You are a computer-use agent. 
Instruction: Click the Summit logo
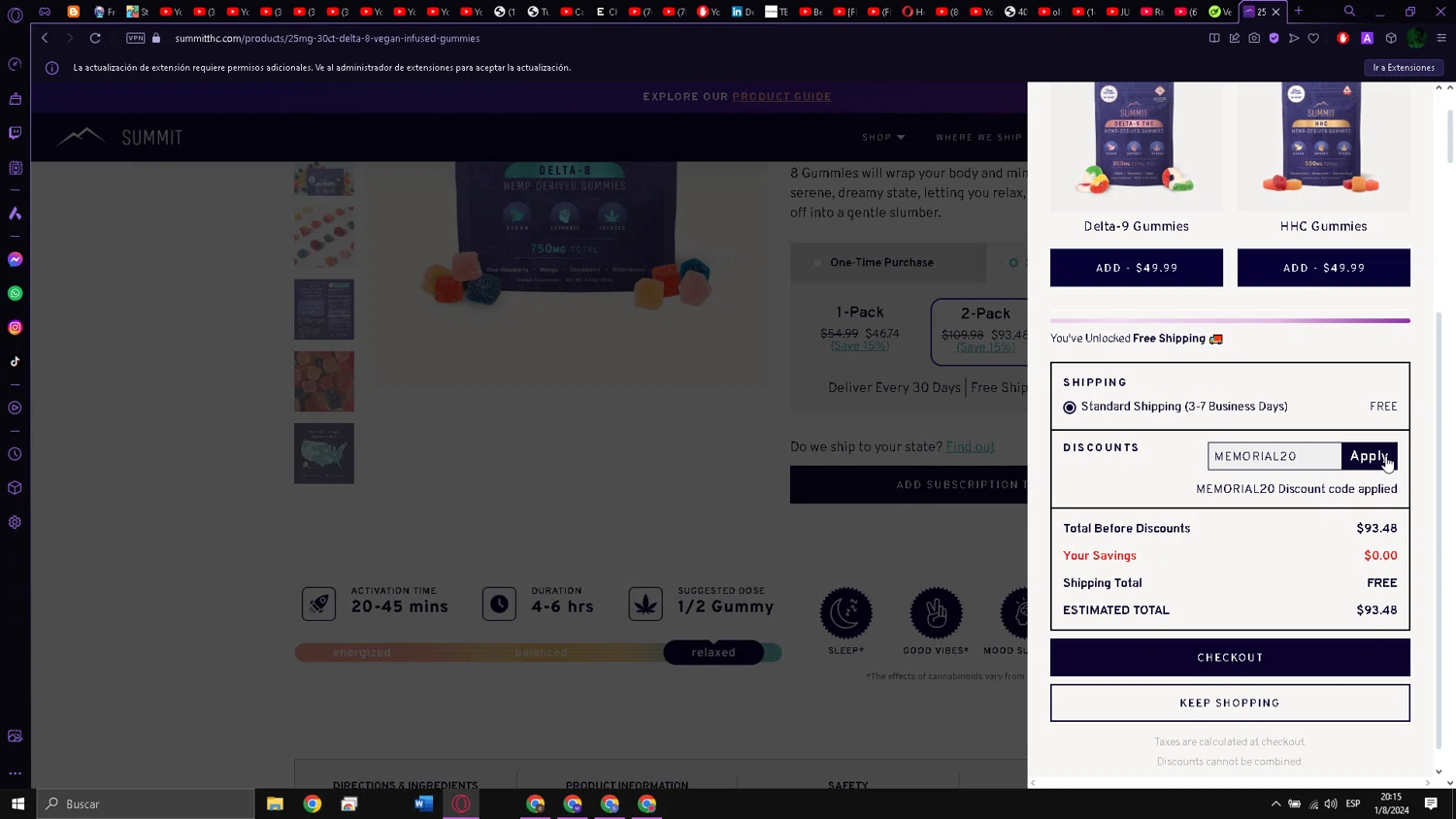point(119,137)
